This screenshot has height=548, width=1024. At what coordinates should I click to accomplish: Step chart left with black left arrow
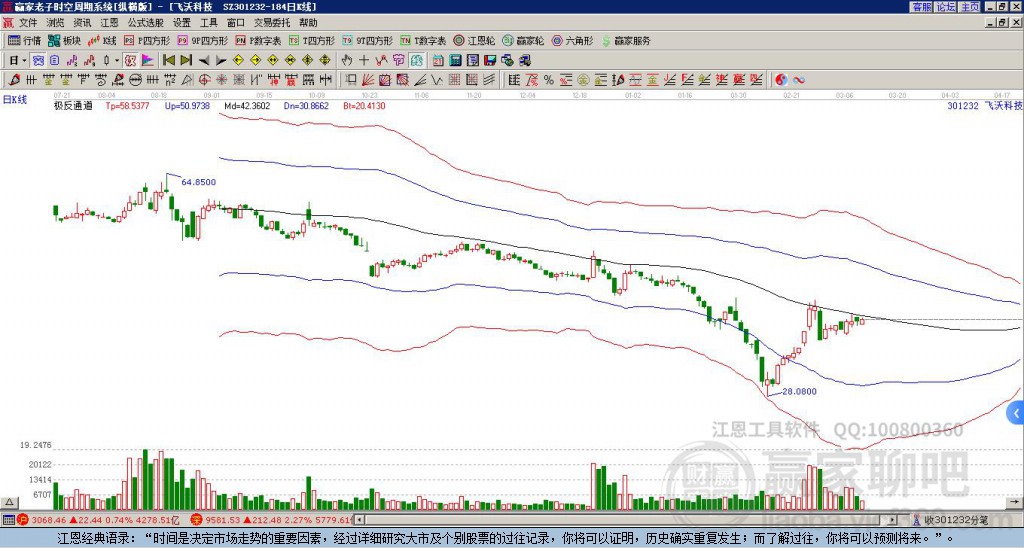point(204,61)
